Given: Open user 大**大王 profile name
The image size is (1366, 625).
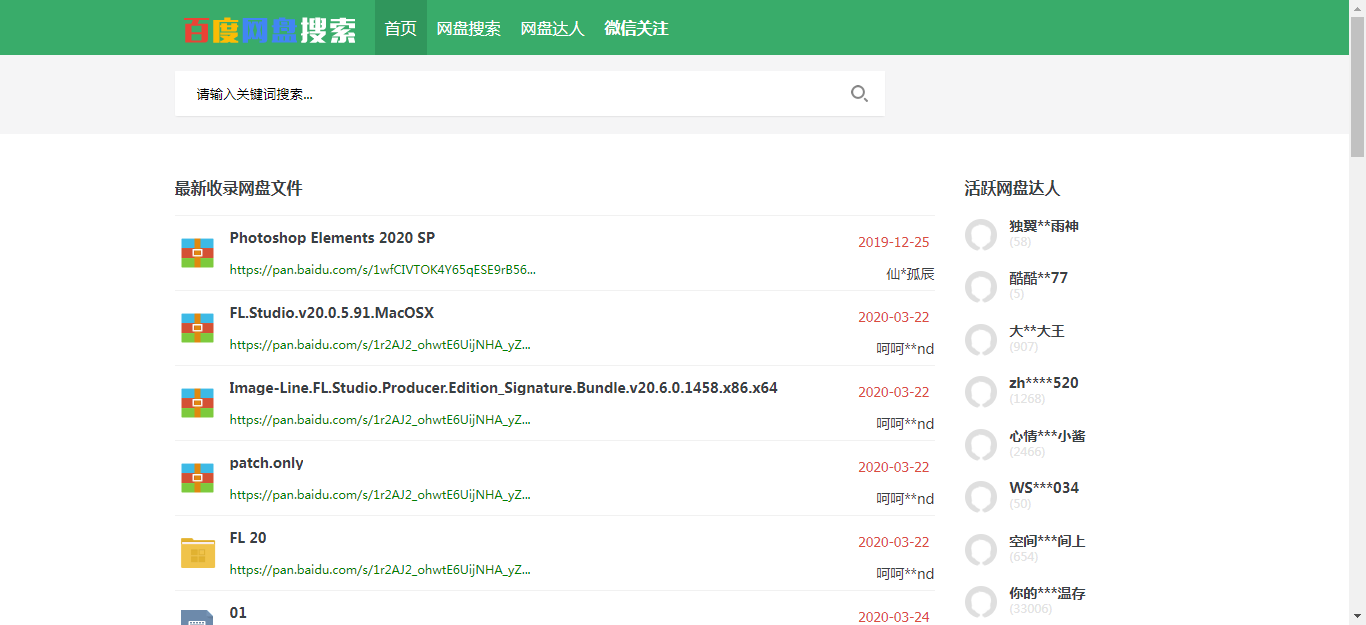Looking at the screenshot, I should (1037, 331).
